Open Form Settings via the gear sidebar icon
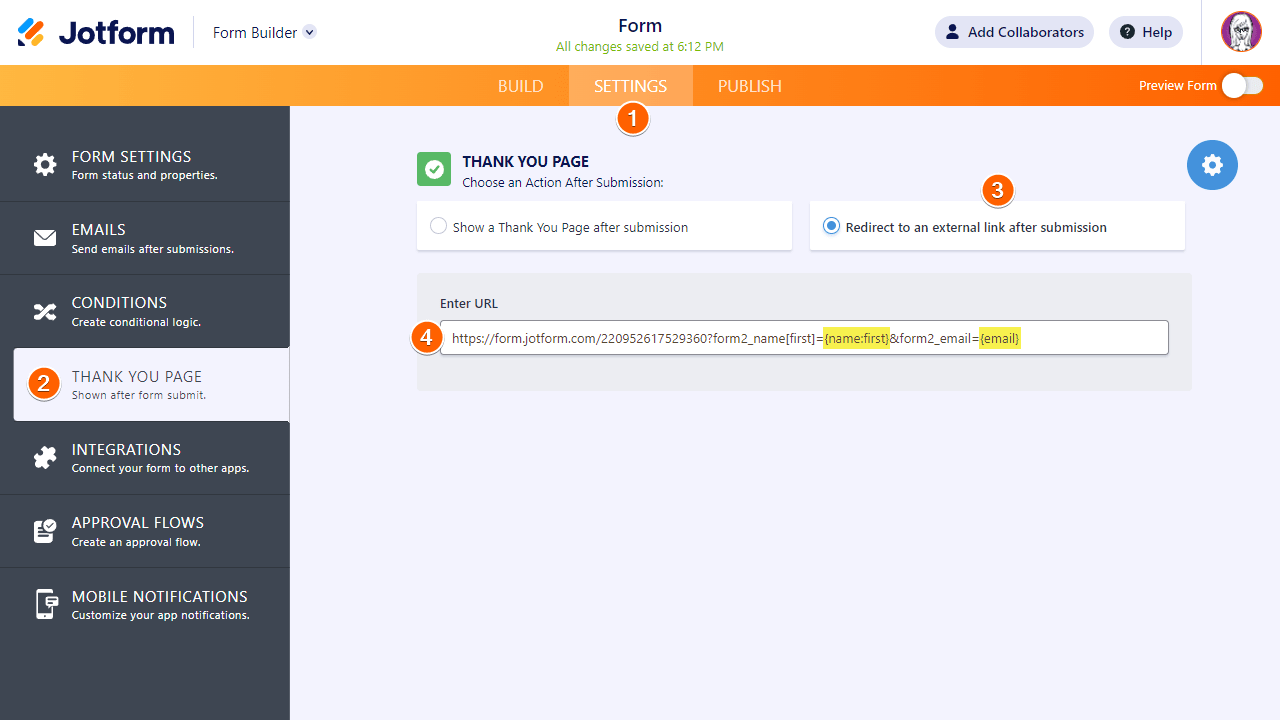This screenshot has height=720, width=1280. [x=44, y=165]
